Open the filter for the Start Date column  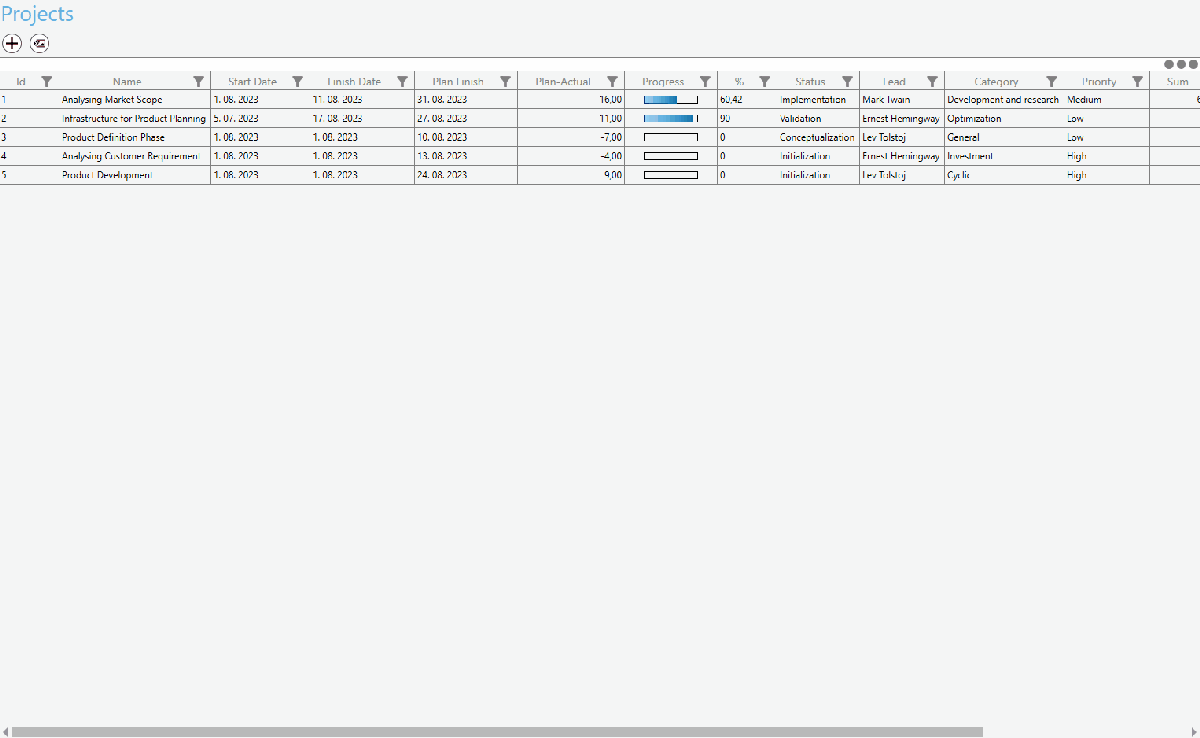point(297,82)
